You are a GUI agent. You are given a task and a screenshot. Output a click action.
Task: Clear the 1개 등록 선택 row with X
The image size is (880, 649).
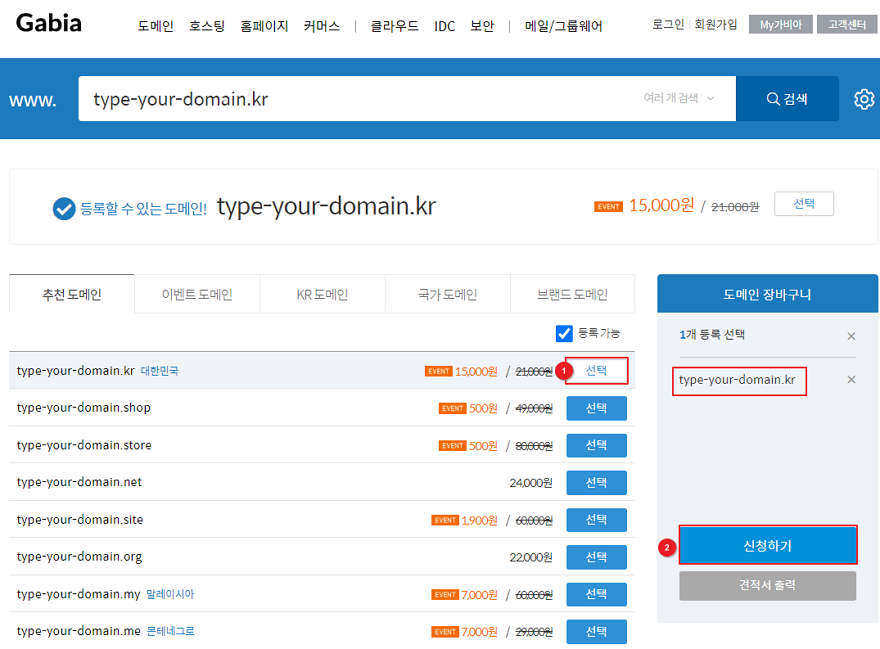[851, 336]
